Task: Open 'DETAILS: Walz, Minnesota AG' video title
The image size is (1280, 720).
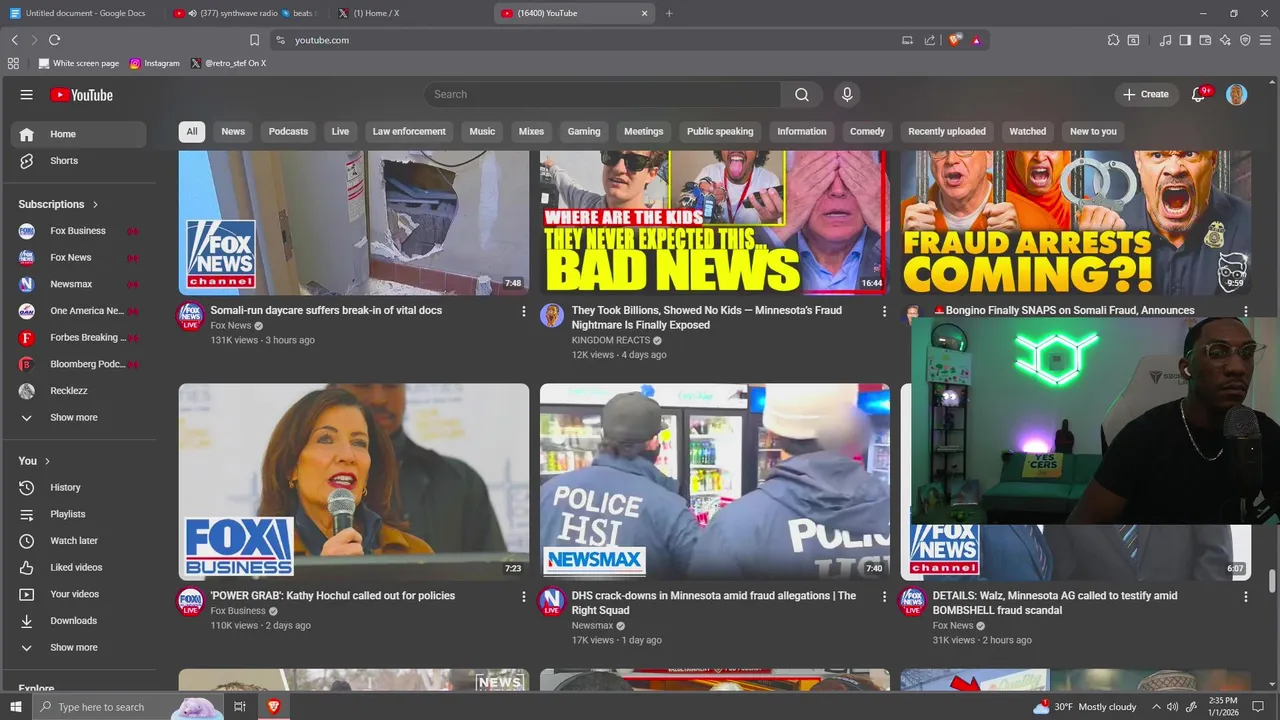Action: pos(1054,603)
